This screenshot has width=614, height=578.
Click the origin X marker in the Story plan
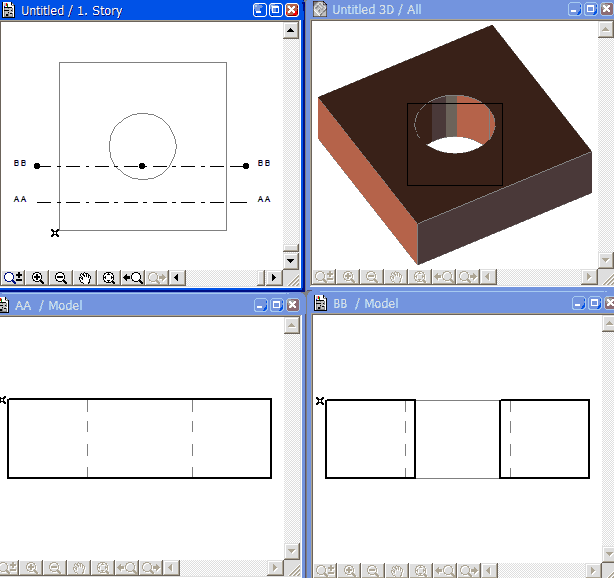click(55, 233)
